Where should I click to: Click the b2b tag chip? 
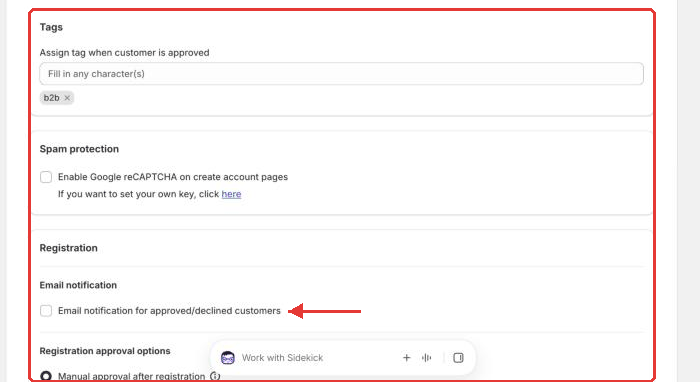(x=57, y=98)
